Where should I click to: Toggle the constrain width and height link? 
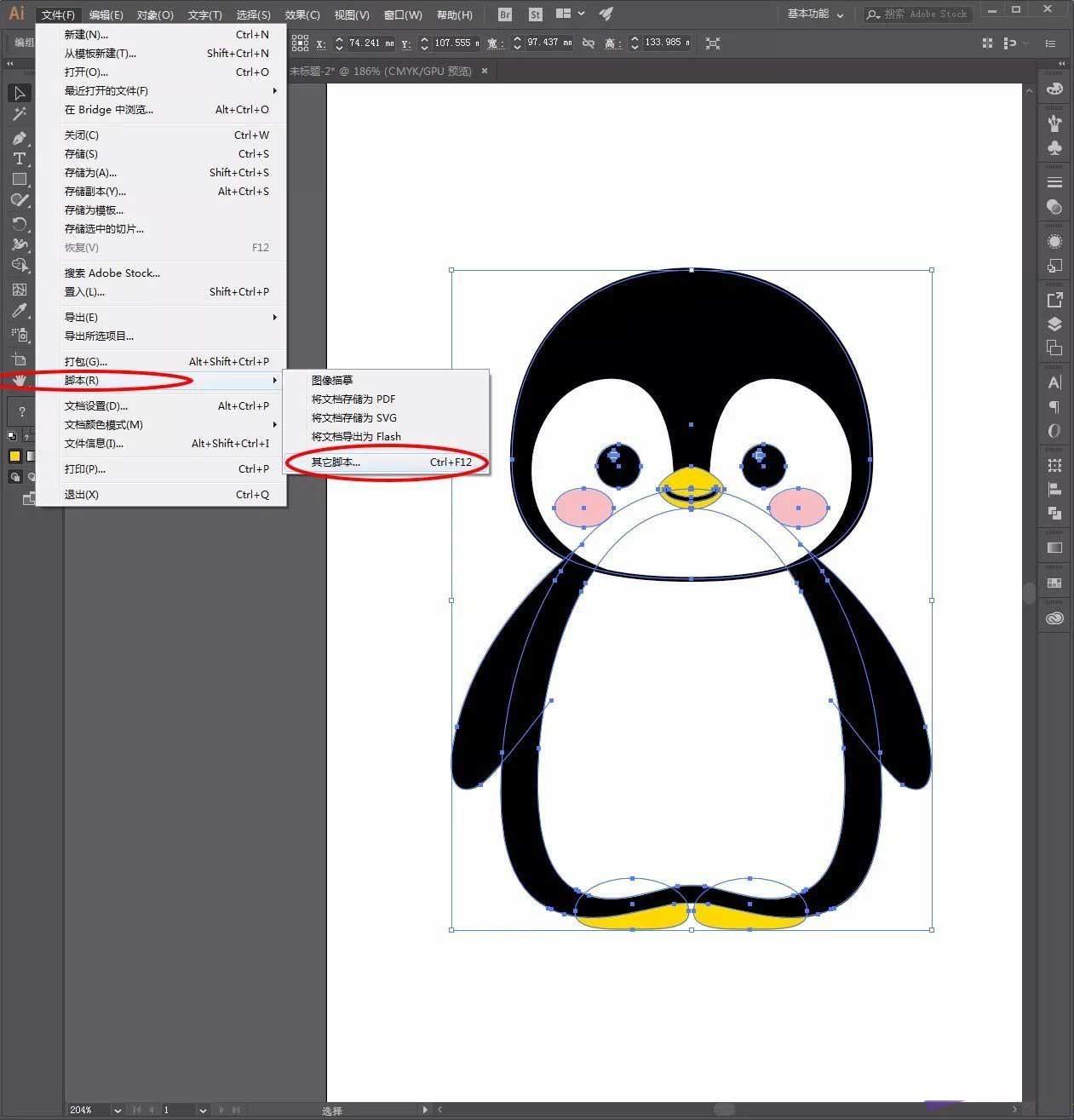pos(589,43)
